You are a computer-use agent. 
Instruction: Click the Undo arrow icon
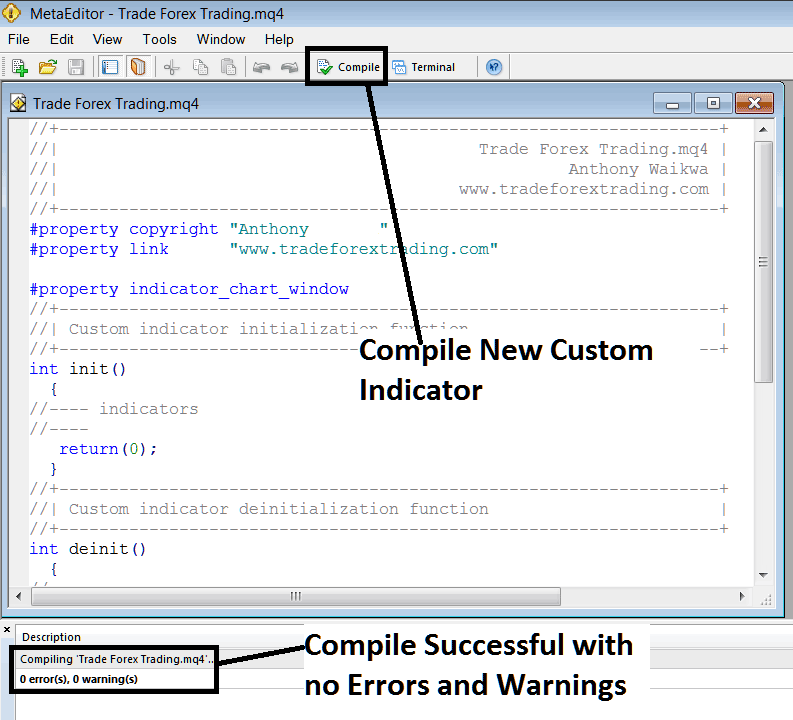point(261,67)
